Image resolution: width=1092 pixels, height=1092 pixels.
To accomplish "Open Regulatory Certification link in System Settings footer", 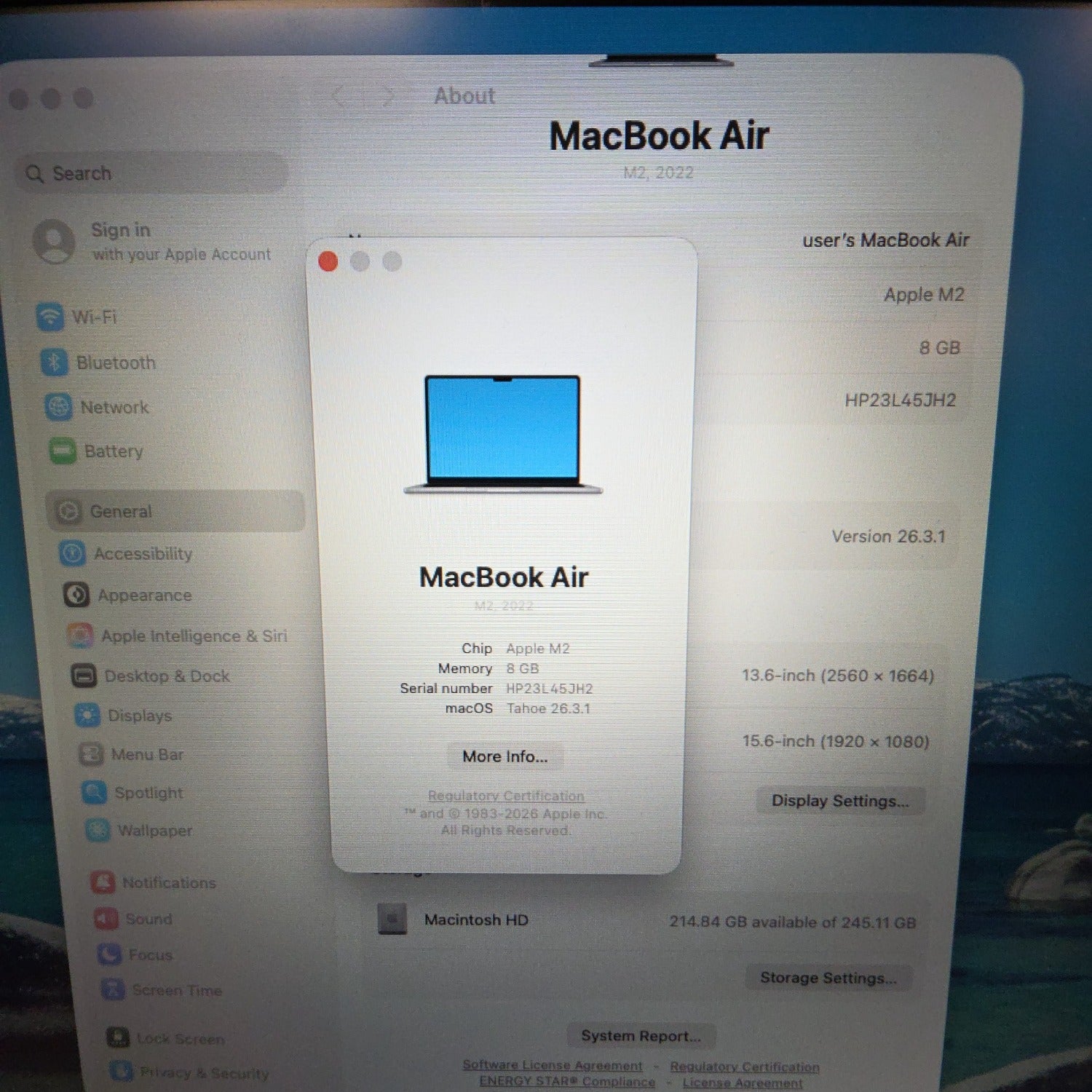I will pos(745,1067).
